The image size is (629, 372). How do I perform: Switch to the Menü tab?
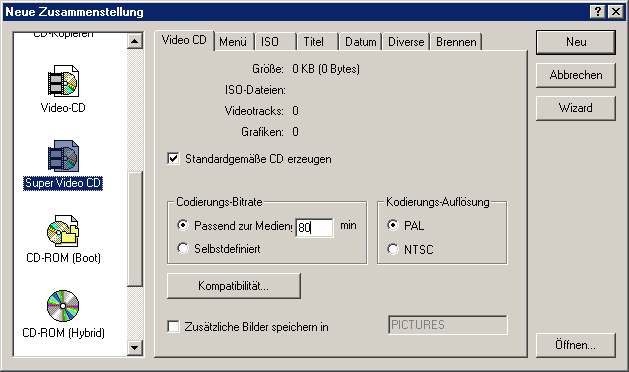pyautogui.click(x=233, y=42)
